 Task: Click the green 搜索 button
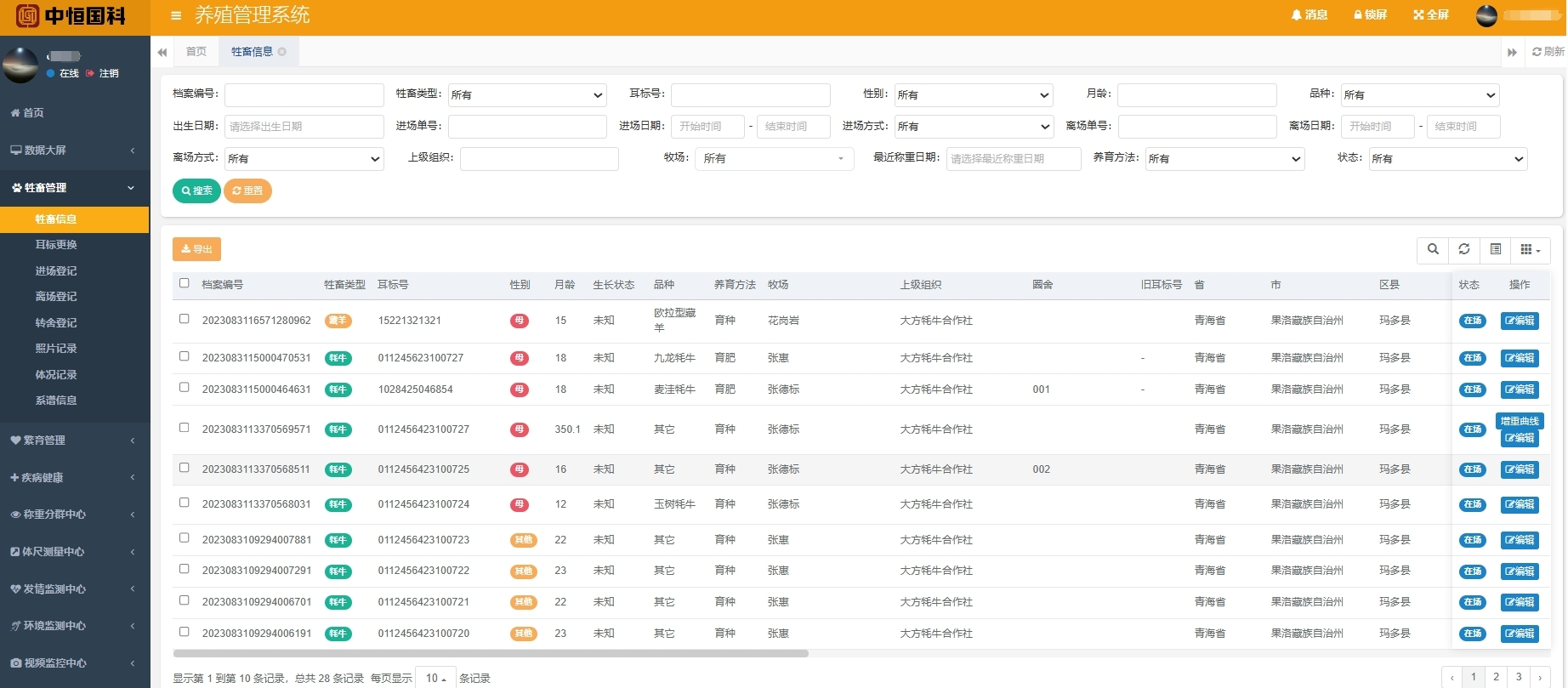pos(196,191)
